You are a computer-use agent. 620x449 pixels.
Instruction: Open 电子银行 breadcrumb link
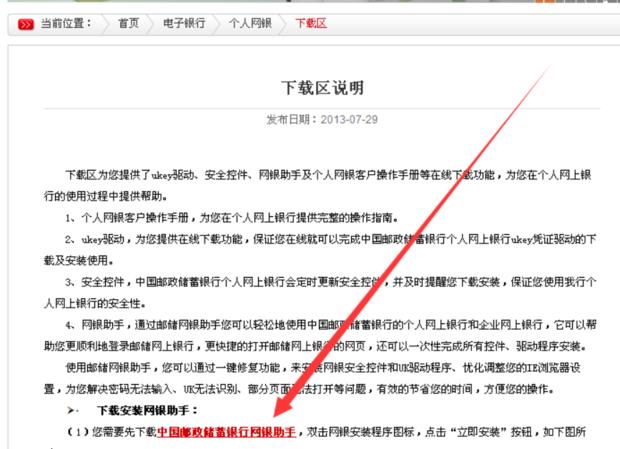(184, 23)
